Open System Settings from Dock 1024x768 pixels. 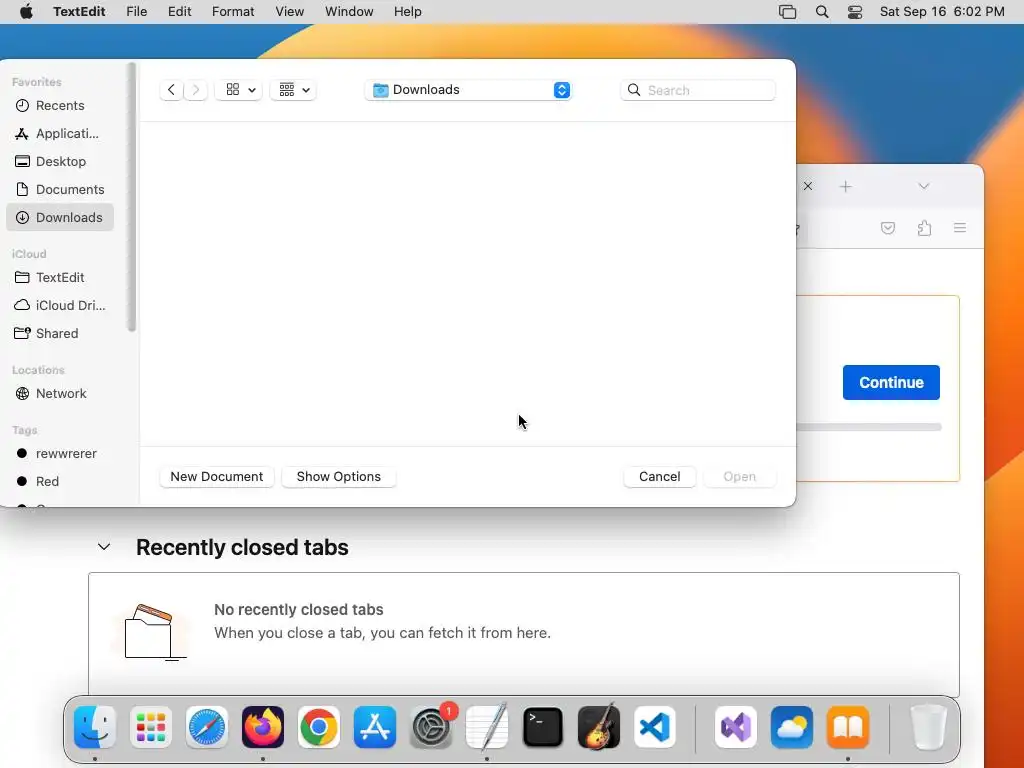[431, 727]
